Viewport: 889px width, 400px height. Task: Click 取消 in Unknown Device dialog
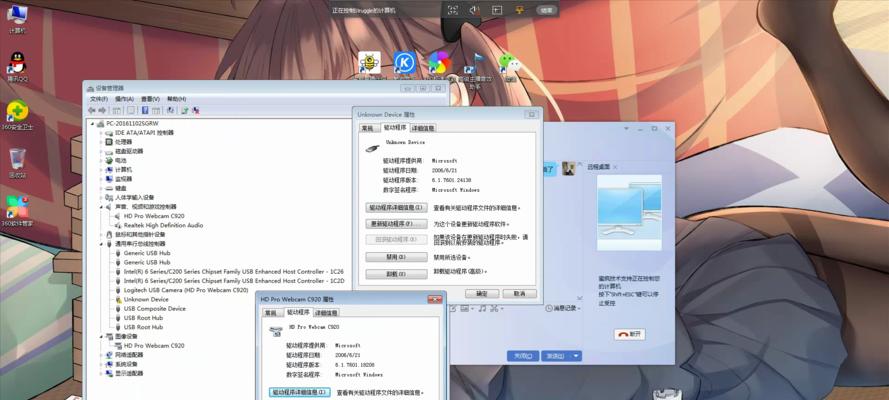point(519,293)
